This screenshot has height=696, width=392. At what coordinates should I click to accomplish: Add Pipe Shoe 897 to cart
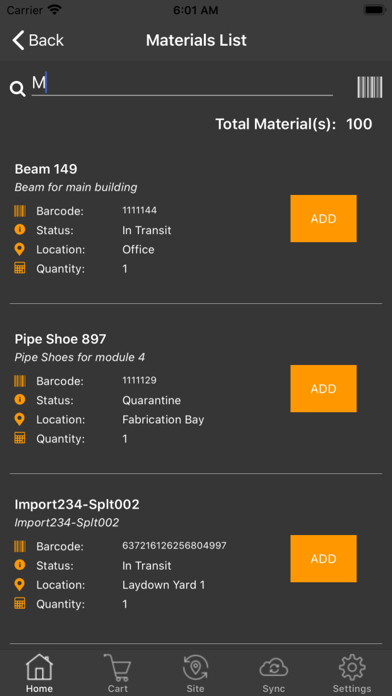pos(323,388)
